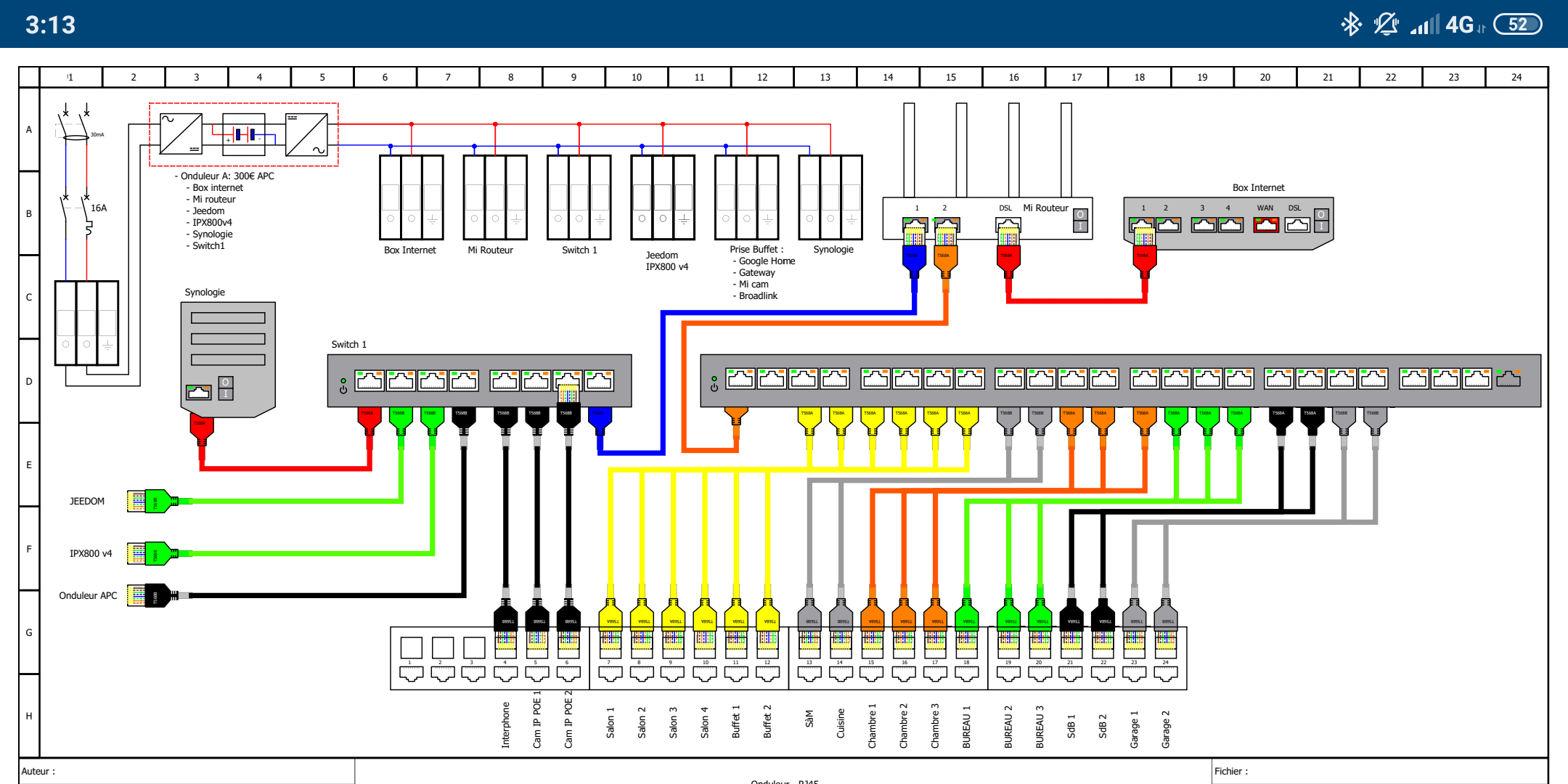Viewport: 1568px width, 784px height.
Task: Click the Broadlink list entry
Action: [x=755, y=295]
